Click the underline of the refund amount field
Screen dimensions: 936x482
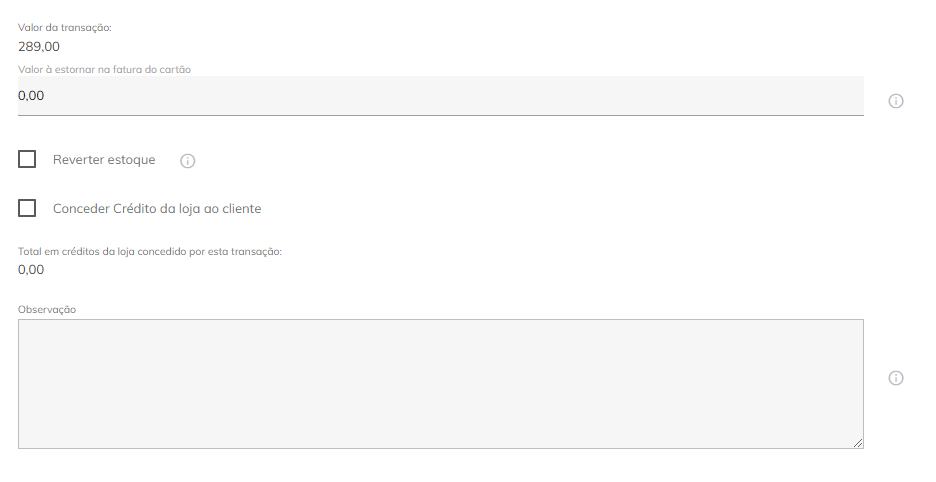[x=441, y=115]
